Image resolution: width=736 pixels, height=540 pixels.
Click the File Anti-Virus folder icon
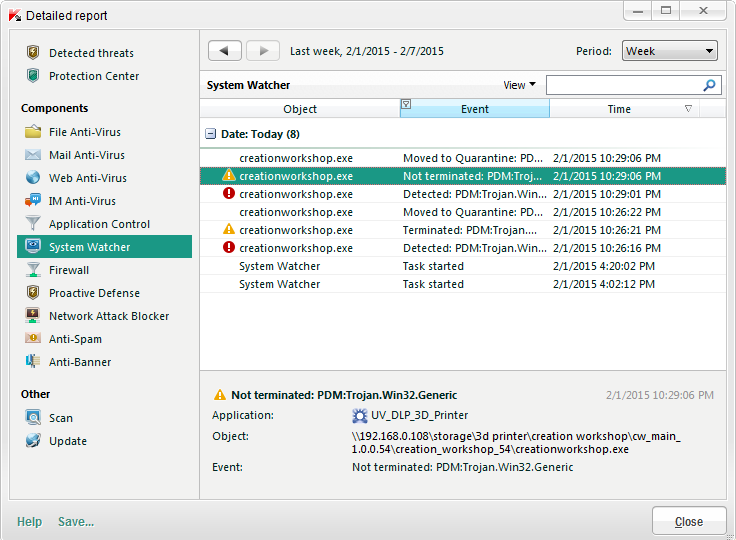point(33,132)
